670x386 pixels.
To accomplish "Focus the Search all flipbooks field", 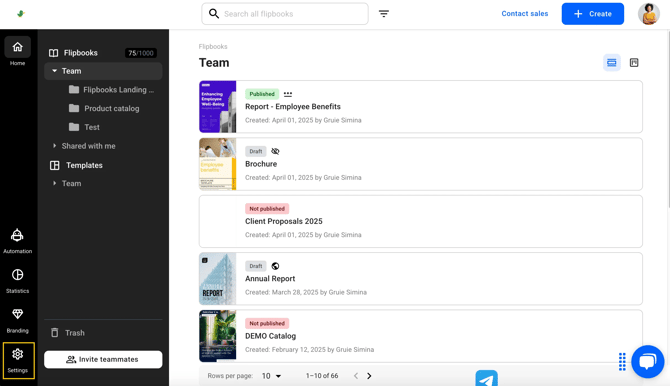I will pos(285,14).
